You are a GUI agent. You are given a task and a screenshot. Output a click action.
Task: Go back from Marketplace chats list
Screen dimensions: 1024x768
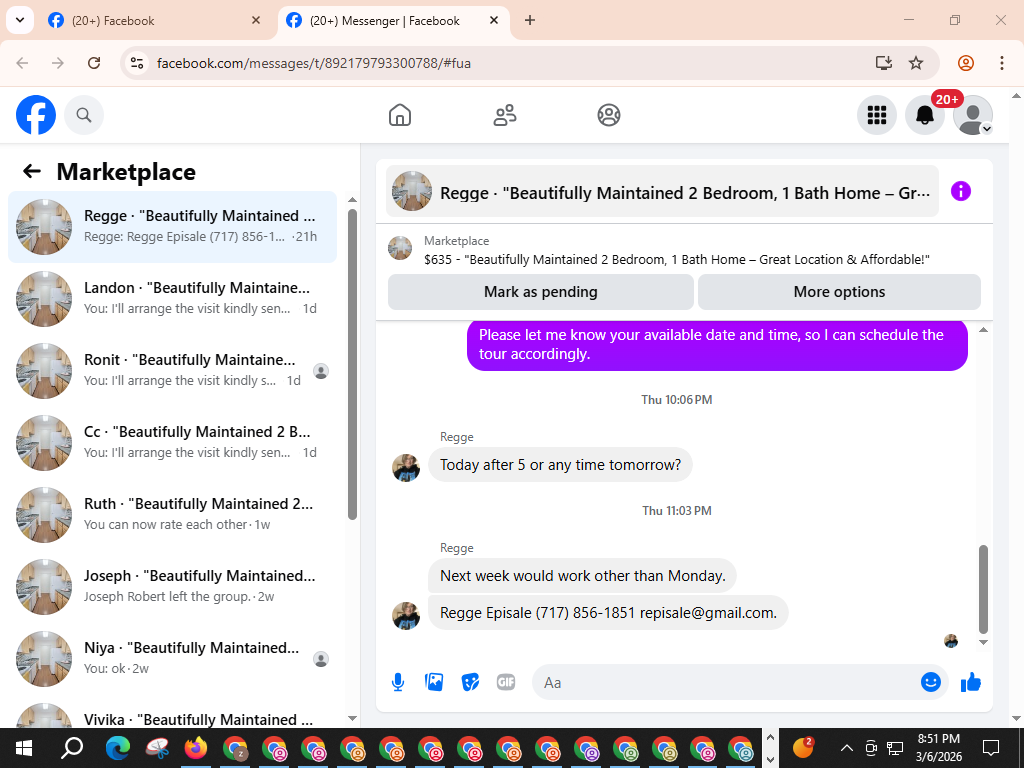pyautogui.click(x=32, y=171)
